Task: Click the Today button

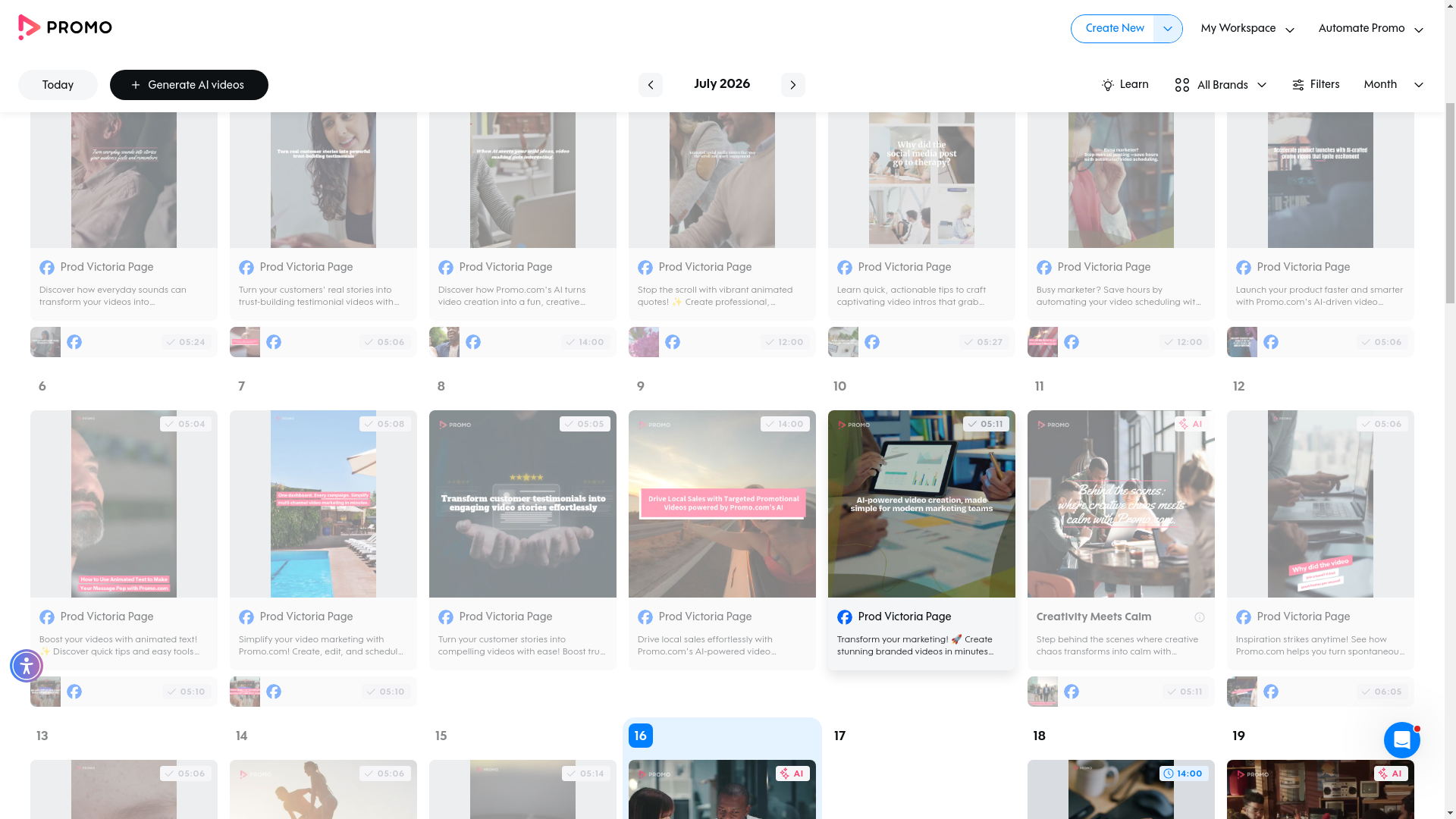Action: [x=58, y=85]
